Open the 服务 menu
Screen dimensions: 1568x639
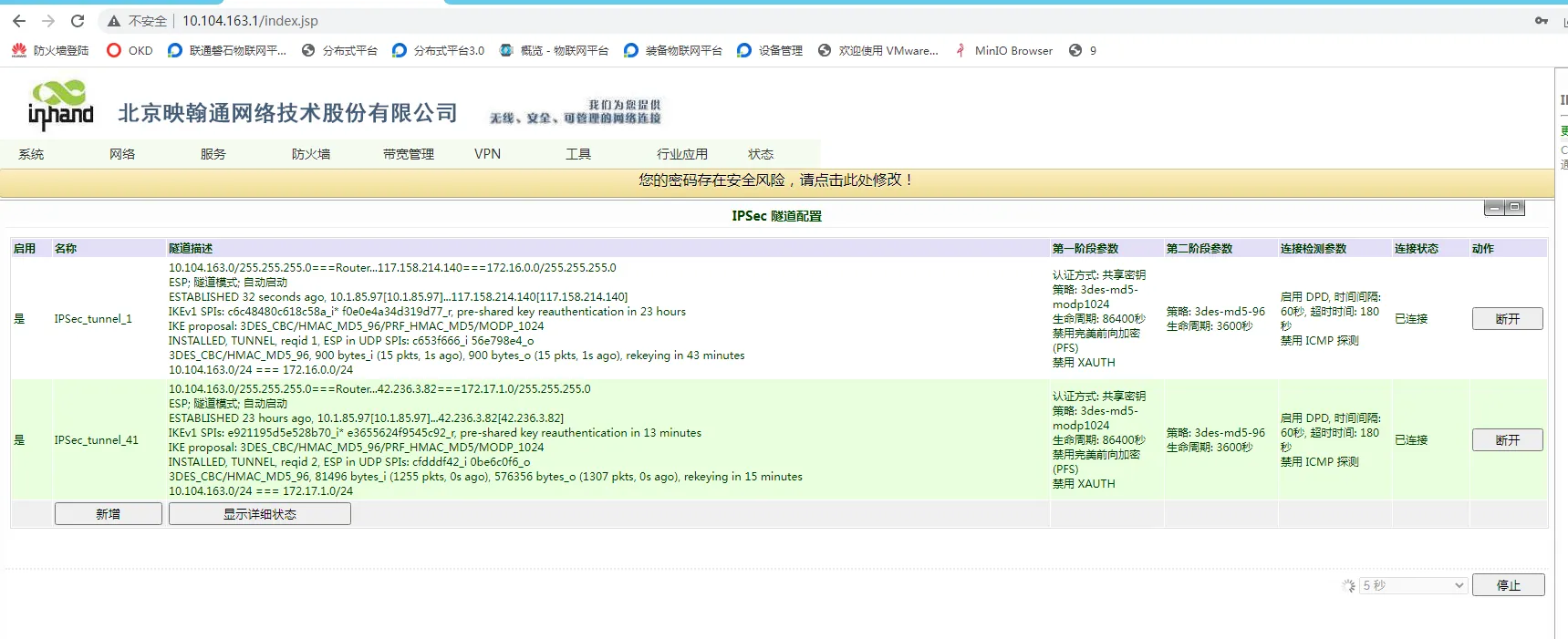213,154
